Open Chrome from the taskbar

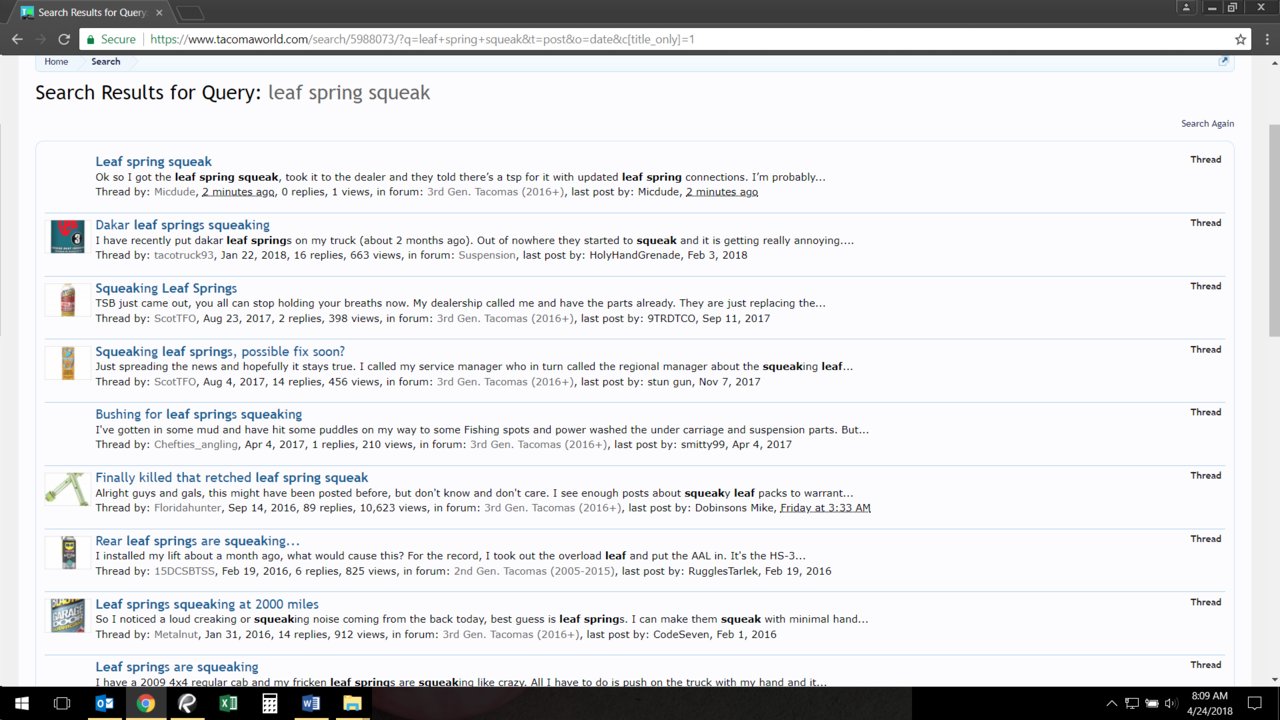coord(146,703)
